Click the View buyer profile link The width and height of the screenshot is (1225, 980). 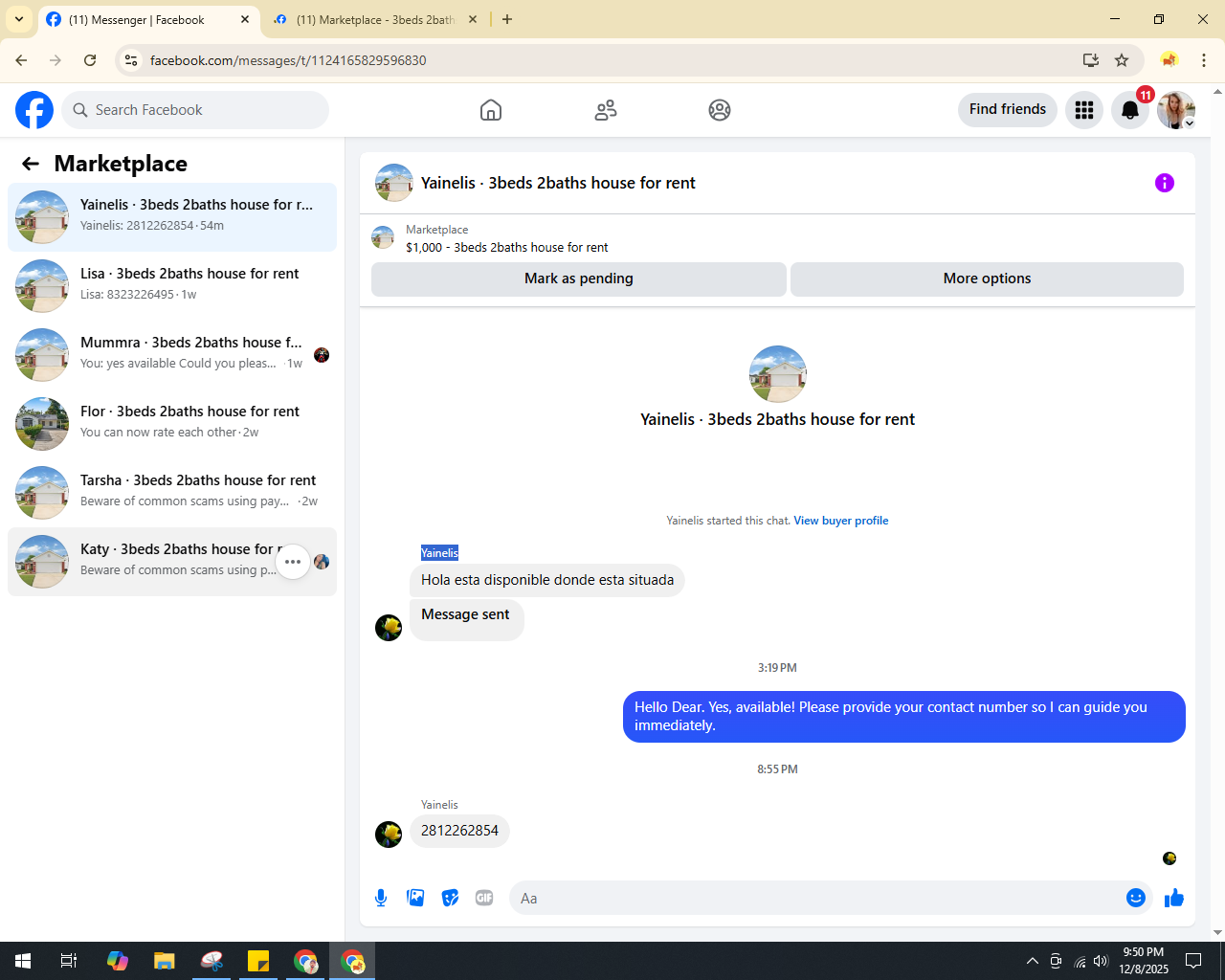[x=841, y=521]
